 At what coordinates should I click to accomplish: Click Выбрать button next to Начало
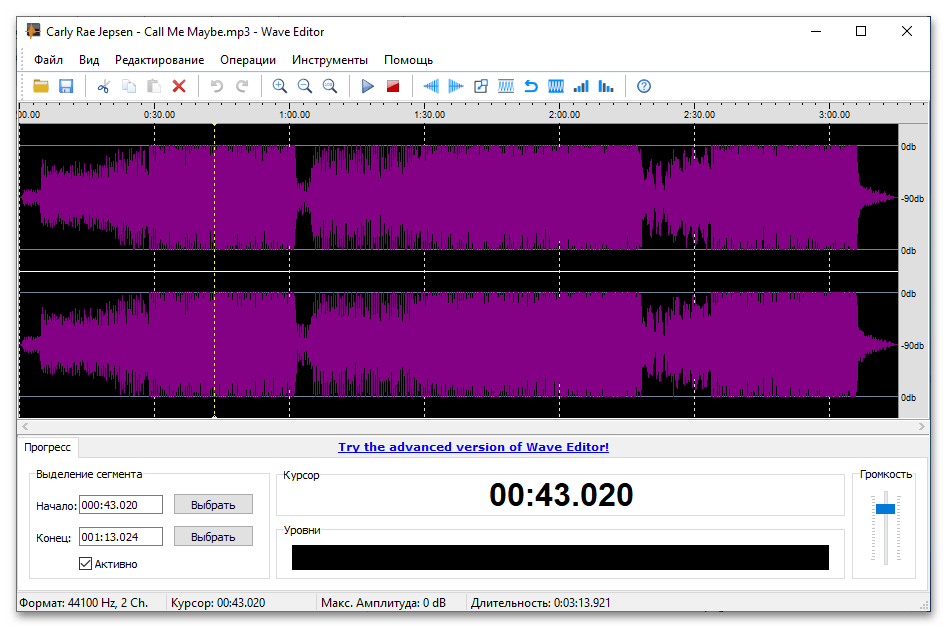coord(213,505)
